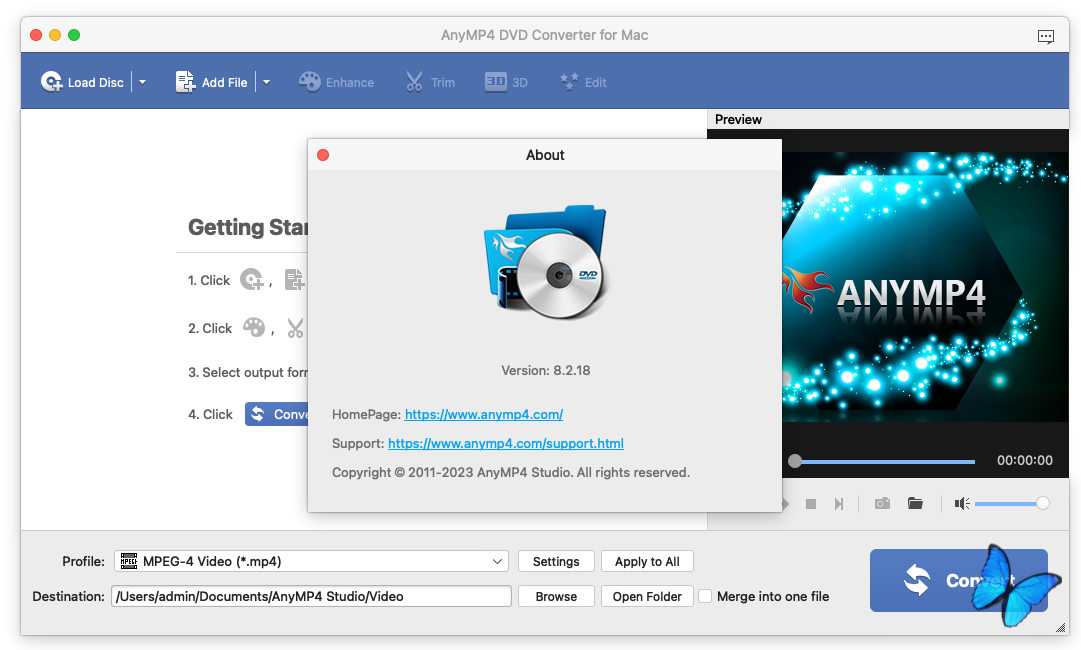1081x650 pixels.
Task: Take a snapshot with the camera icon
Action: (x=882, y=503)
